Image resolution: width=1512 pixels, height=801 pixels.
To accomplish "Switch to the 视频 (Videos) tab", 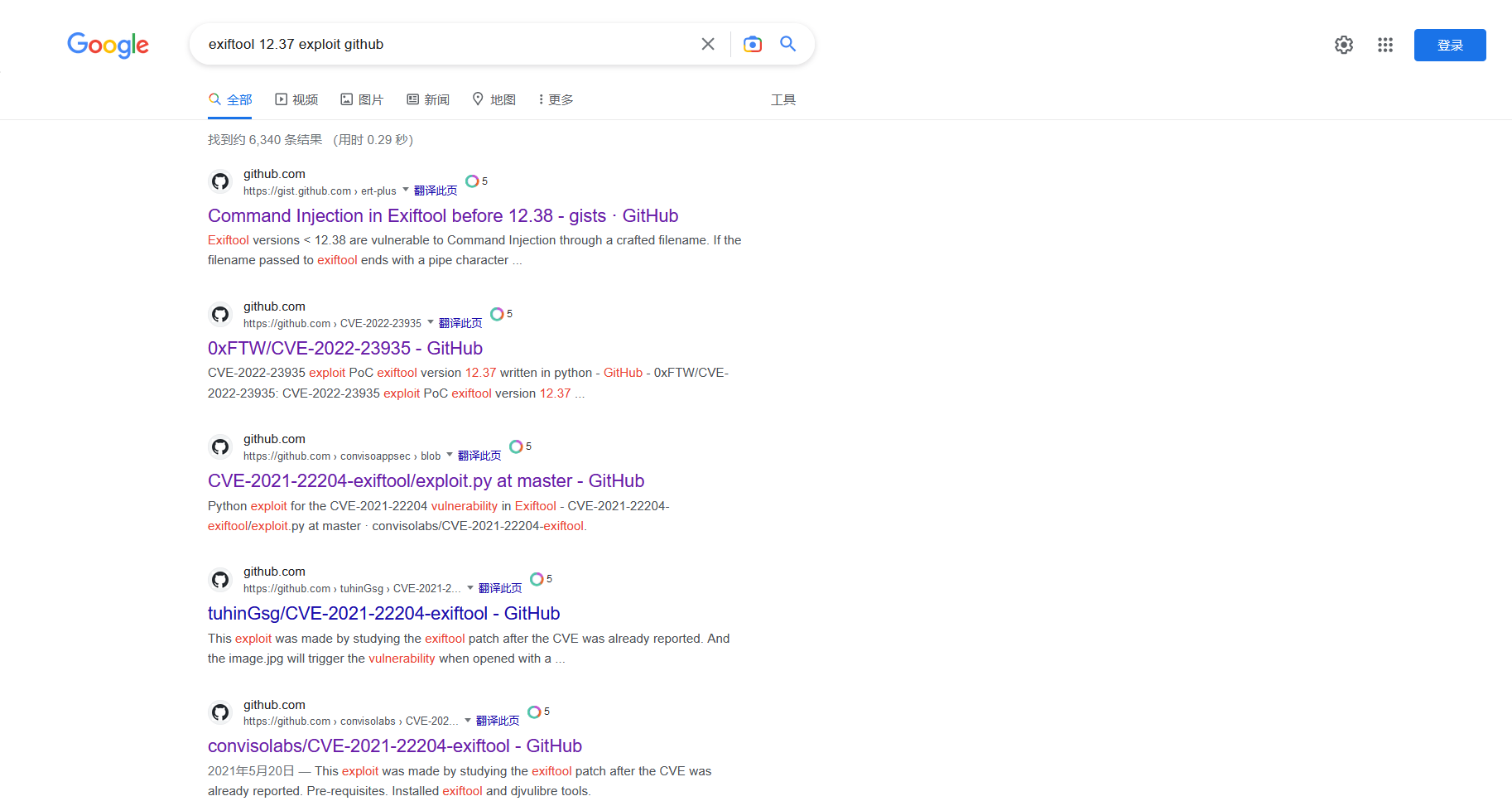I will click(296, 99).
